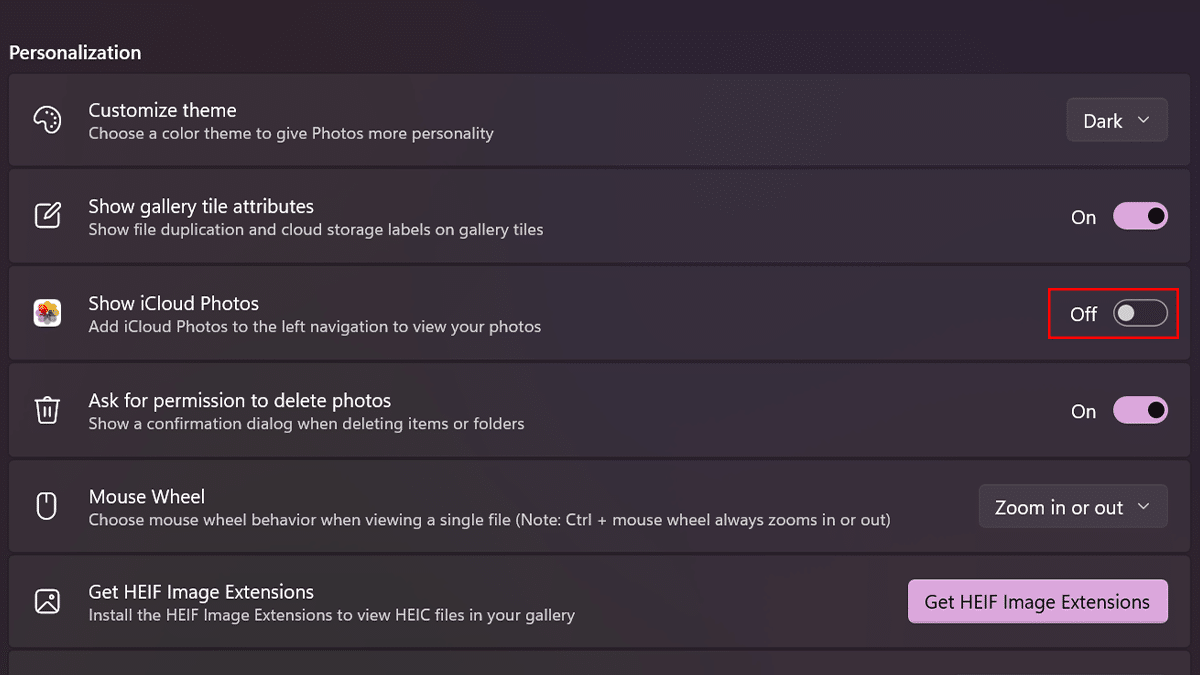Click the Mouse Wheel setting title
1200x675 pixels.
(146, 497)
